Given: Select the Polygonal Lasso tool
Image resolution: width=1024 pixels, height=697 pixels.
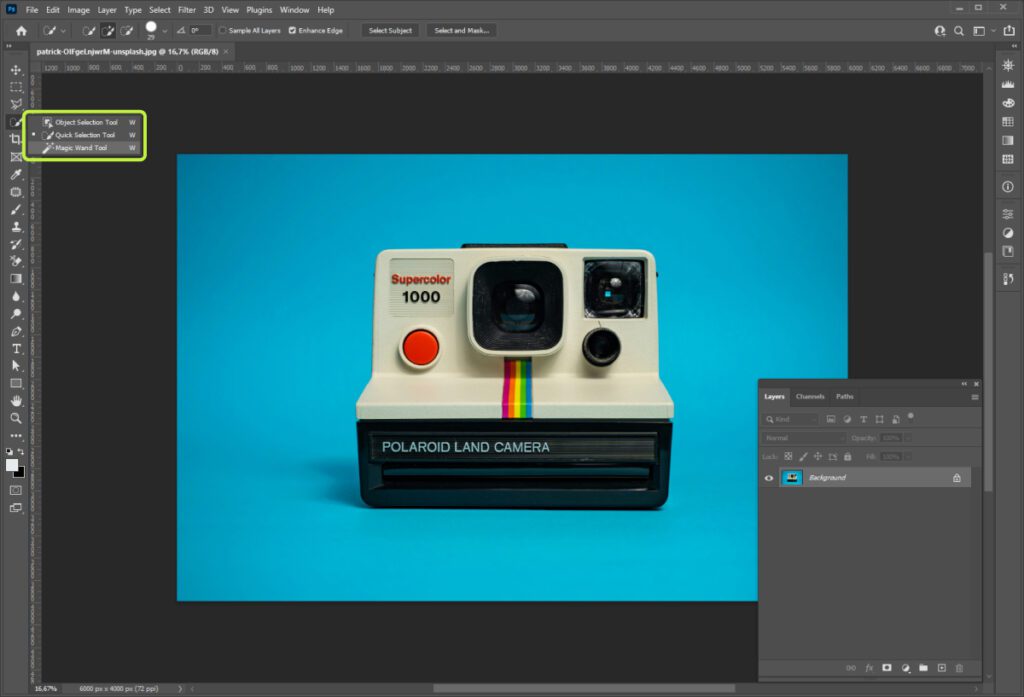Looking at the screenshot, I should [x=16, y=104].
